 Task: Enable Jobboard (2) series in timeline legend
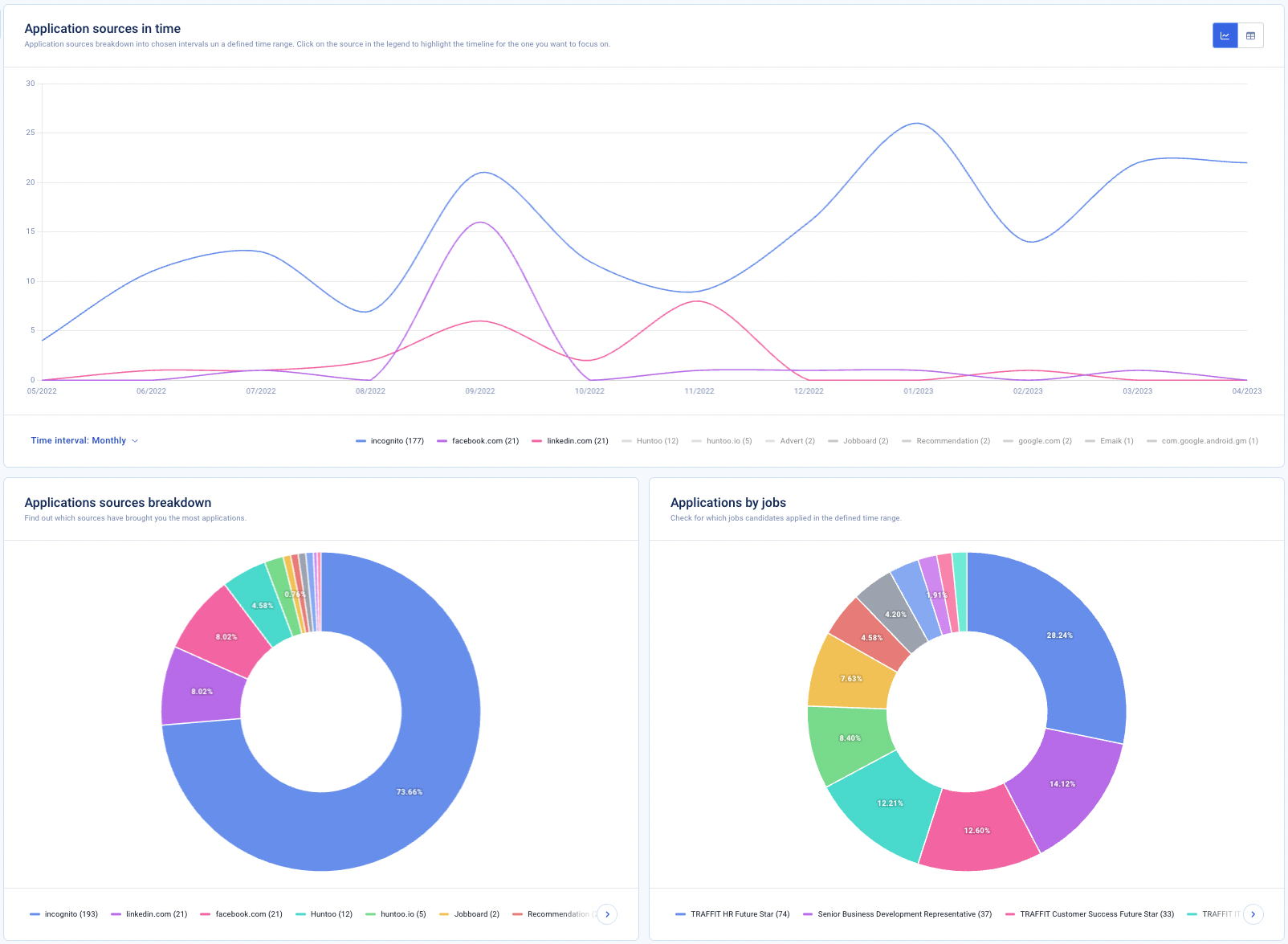[858, 441]
